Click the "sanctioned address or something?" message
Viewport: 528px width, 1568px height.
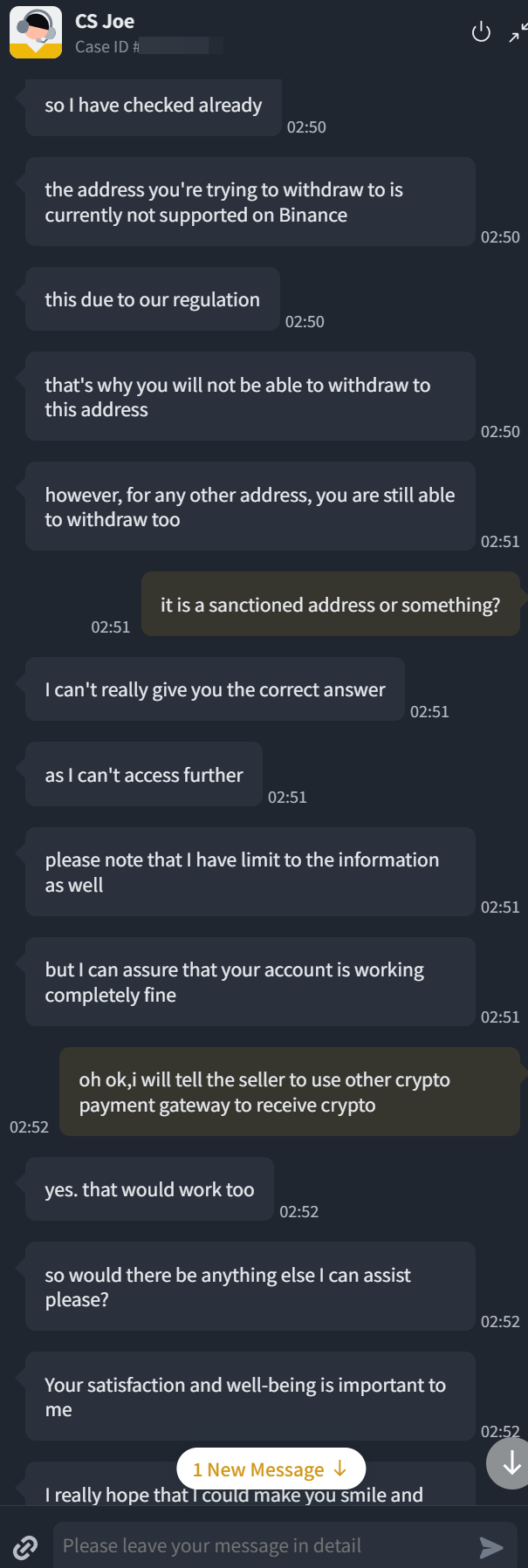[330, 605]
